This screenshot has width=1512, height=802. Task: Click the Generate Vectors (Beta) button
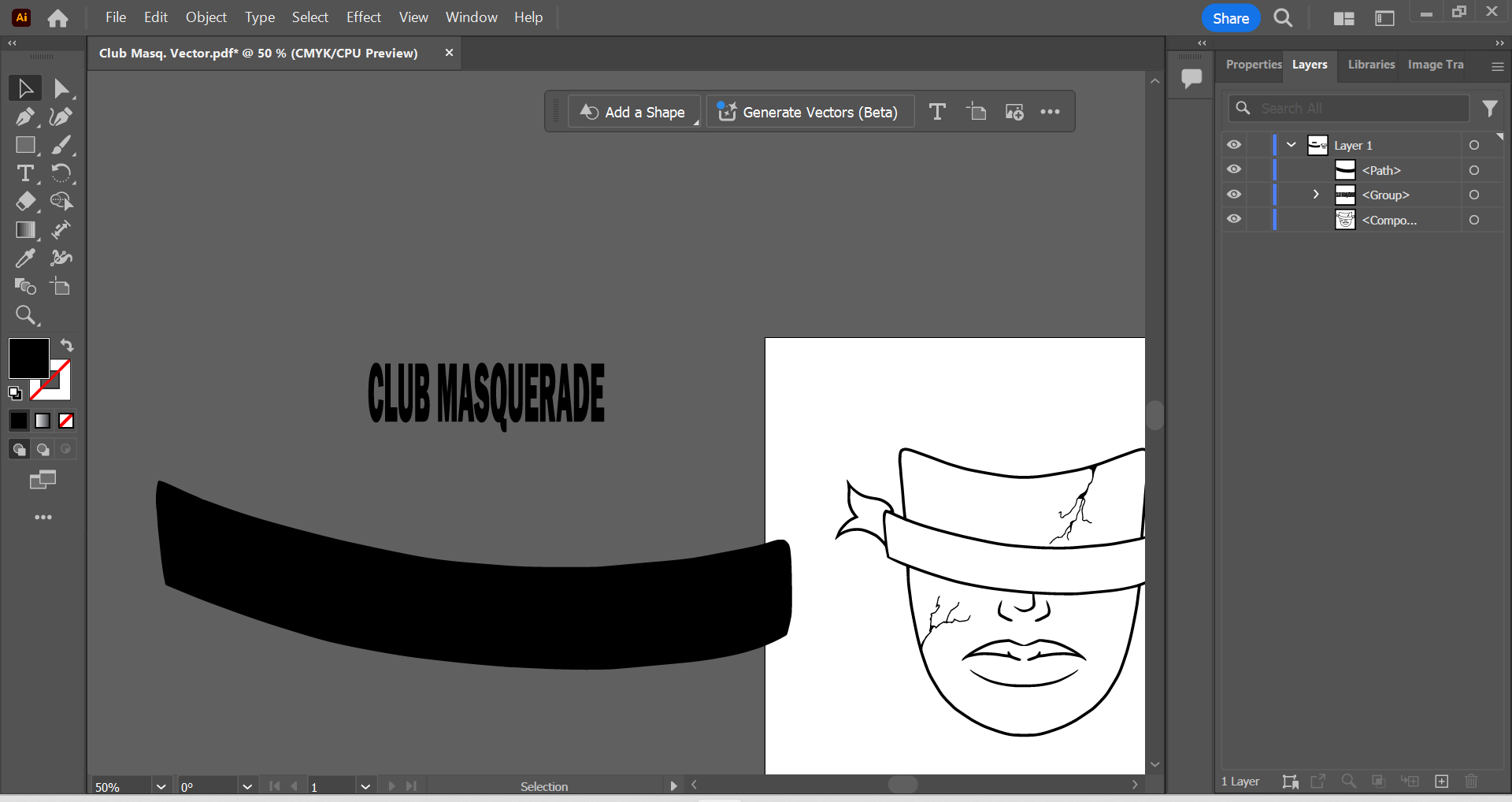click(x=810, y=112)
